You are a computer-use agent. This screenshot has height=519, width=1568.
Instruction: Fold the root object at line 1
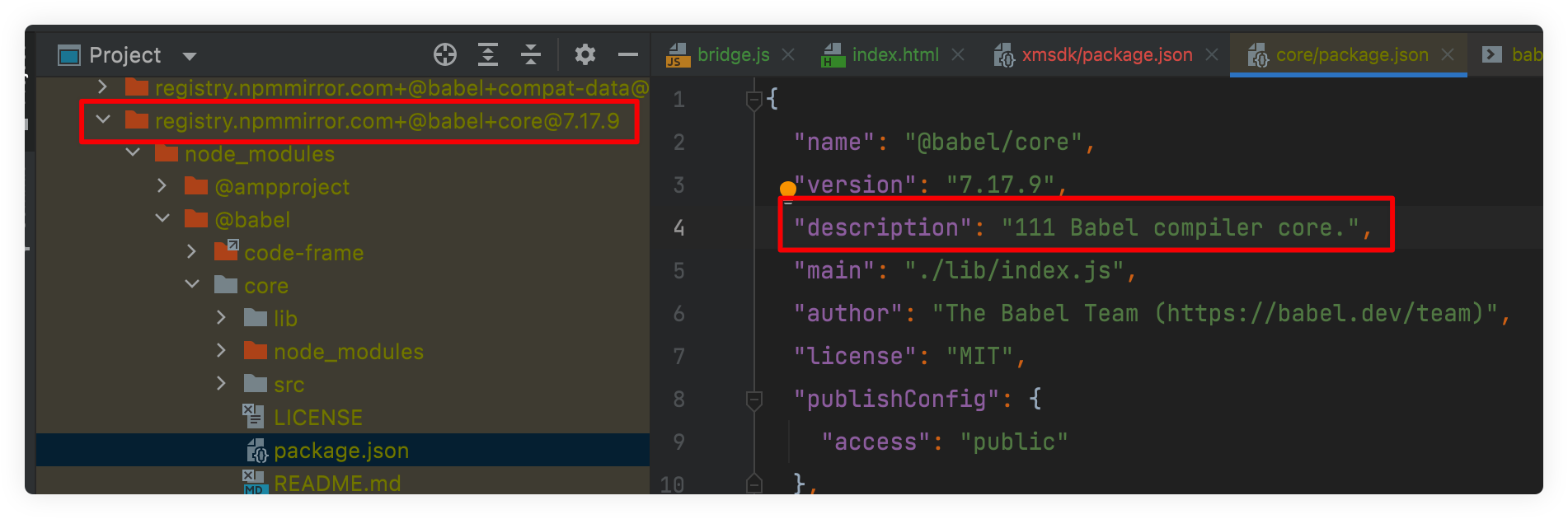(x=753, y=101)
